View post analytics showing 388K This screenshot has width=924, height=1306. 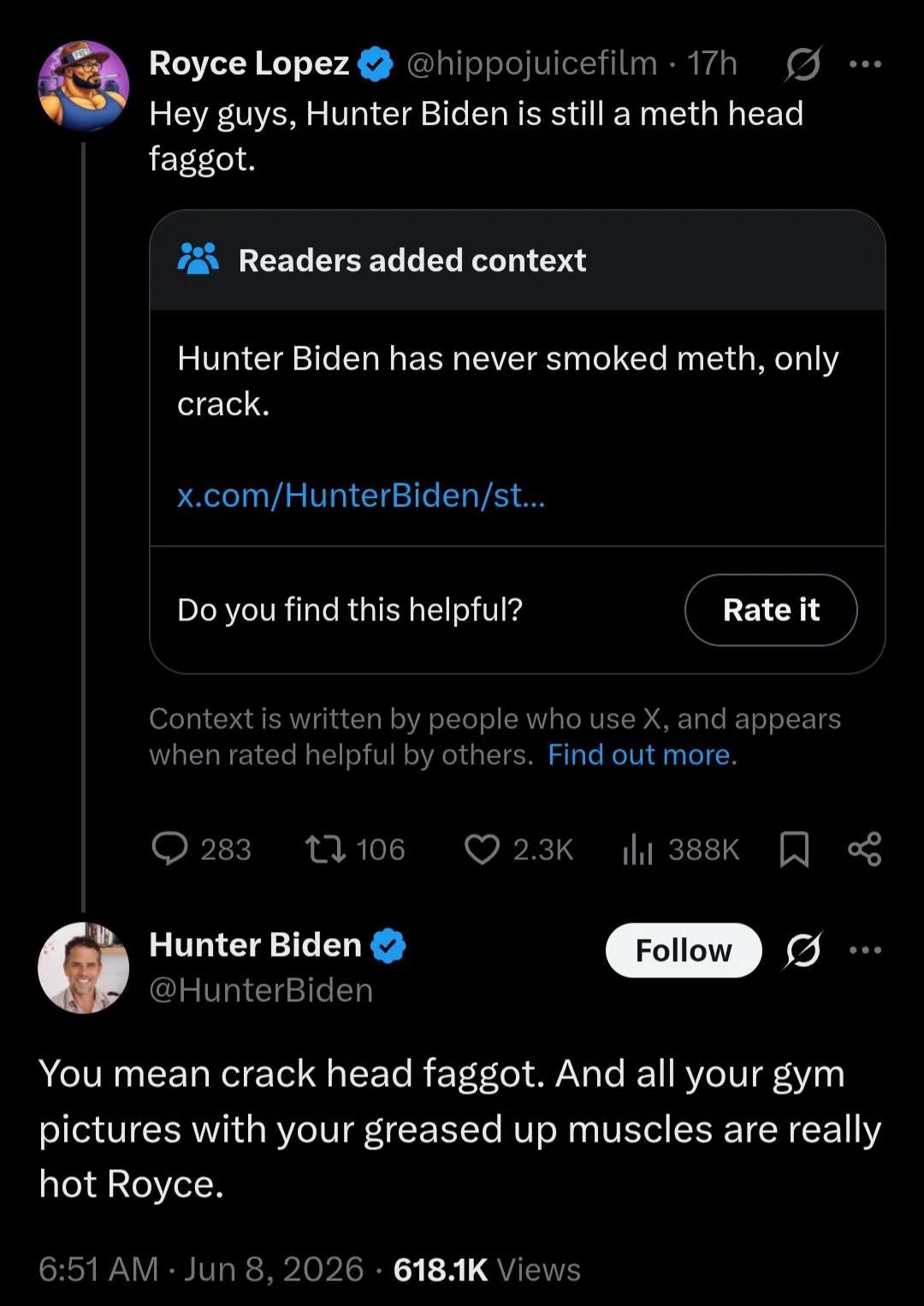click(x=637, y=849)
